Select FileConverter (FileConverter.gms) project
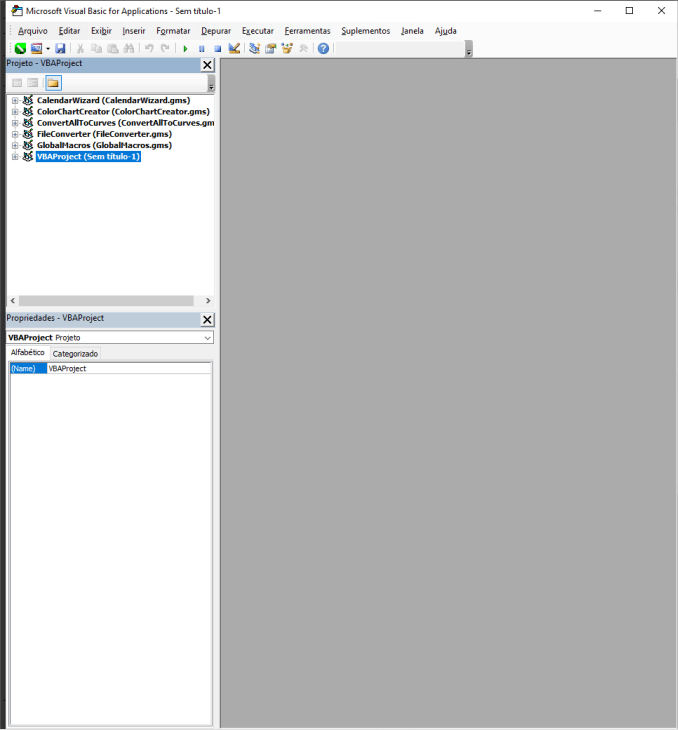The width and height of the screenshot is (678, 730). 104,134
